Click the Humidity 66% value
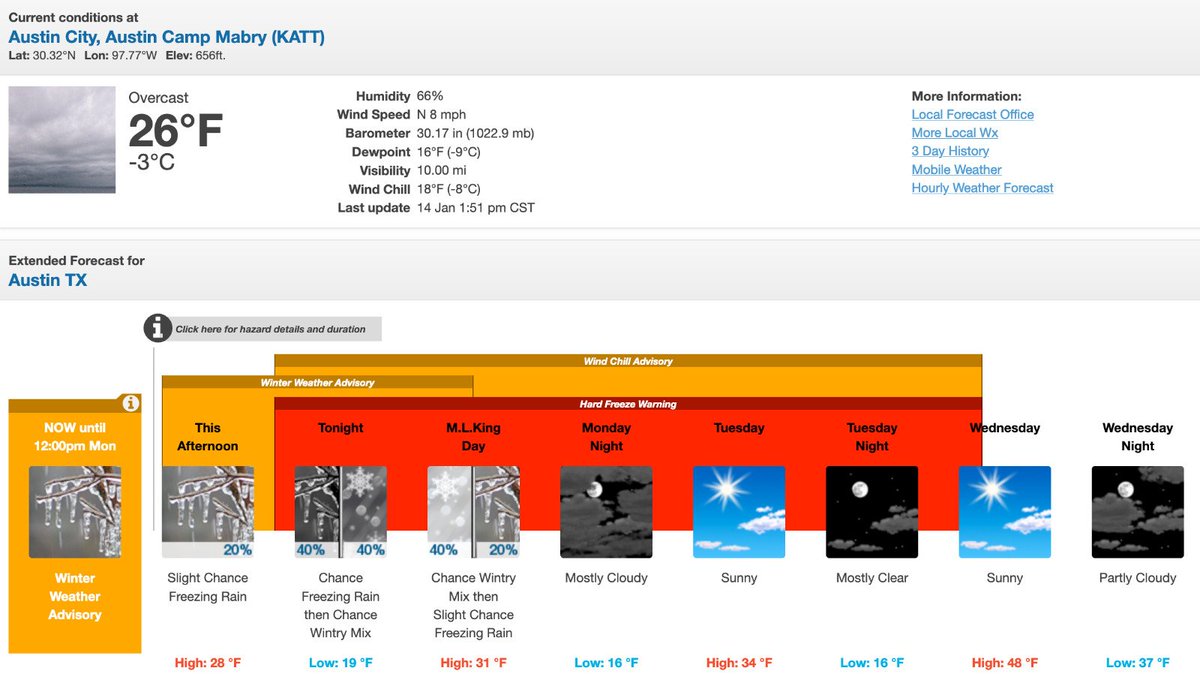This screenshot has height=692, width=1200. 430,96
